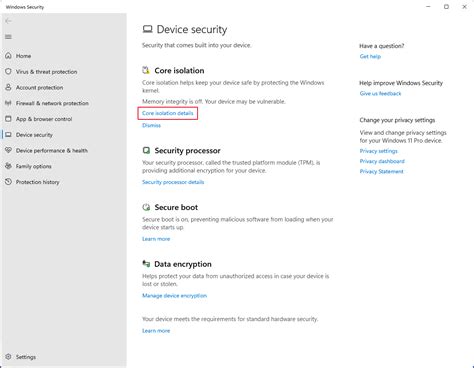Open Device performance & health
The image size is (474, 368).
click(x=52, y=151)
